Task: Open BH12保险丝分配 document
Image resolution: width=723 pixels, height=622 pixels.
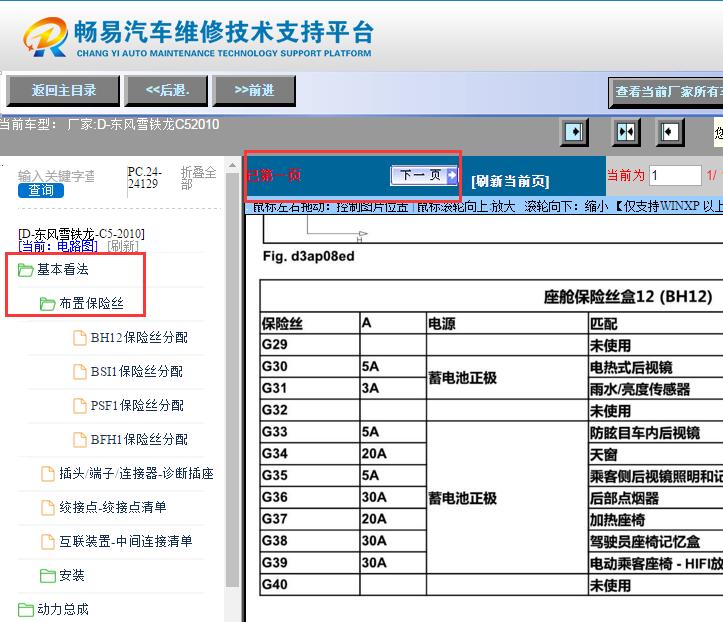Action: point(139,338)
